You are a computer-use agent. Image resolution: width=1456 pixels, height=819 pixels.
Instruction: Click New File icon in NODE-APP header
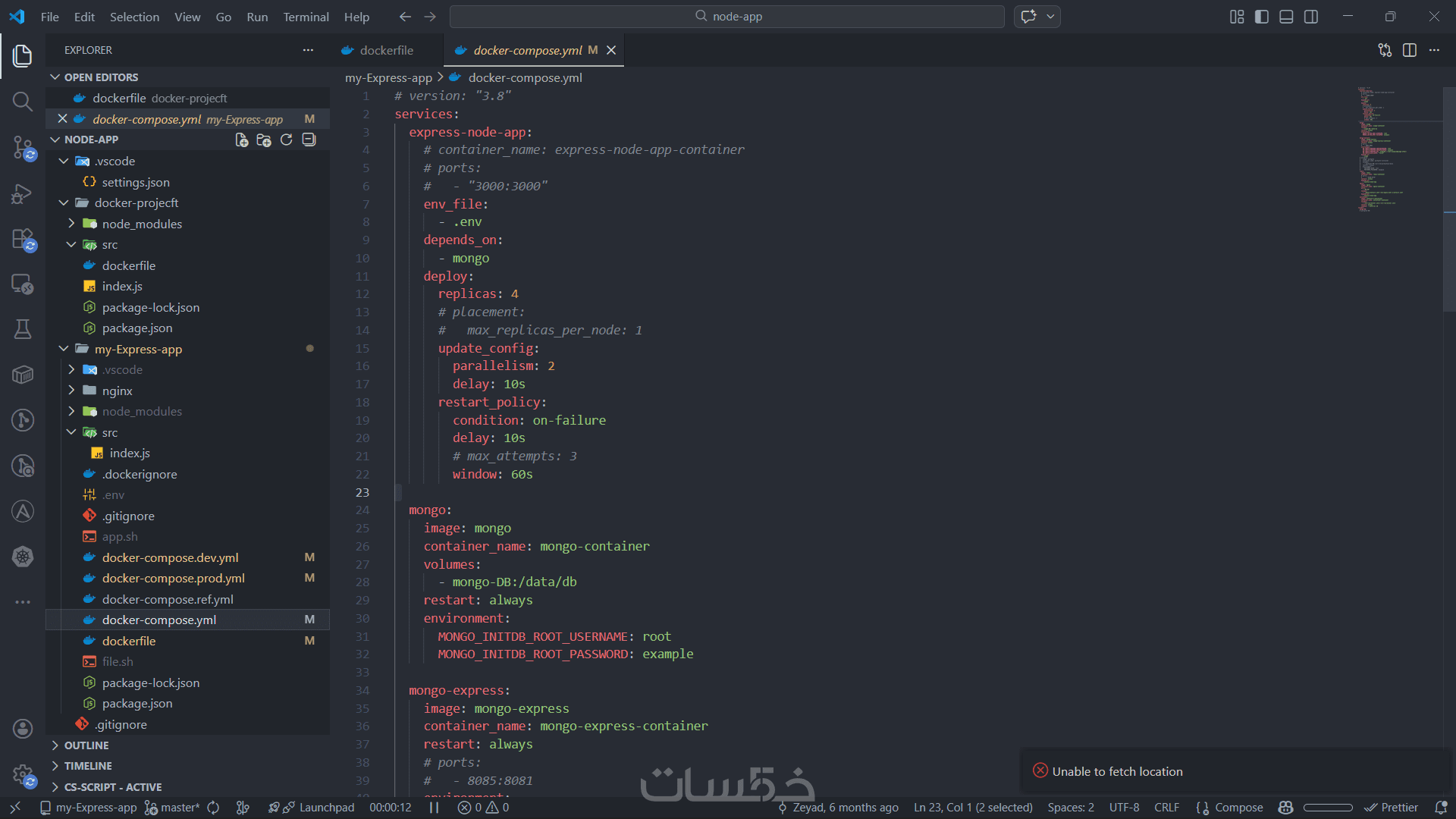point(241,140)
